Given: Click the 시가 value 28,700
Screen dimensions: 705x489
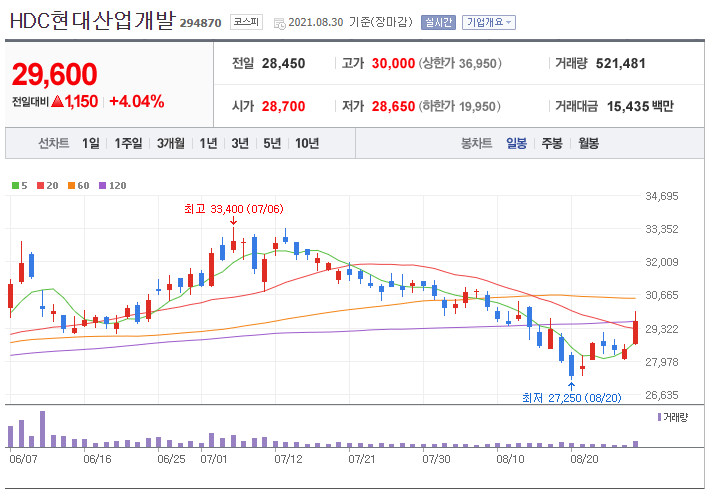Looking at the screenshot, I should pyautogui.click(x=283, y=107).
